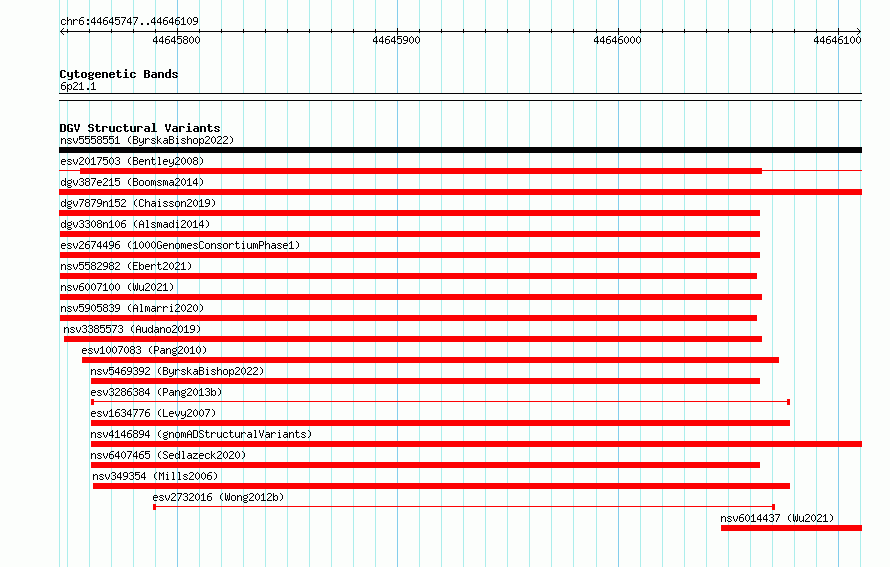
Task: Click the esv1634776 red feature bar
Action: point(440,423)
